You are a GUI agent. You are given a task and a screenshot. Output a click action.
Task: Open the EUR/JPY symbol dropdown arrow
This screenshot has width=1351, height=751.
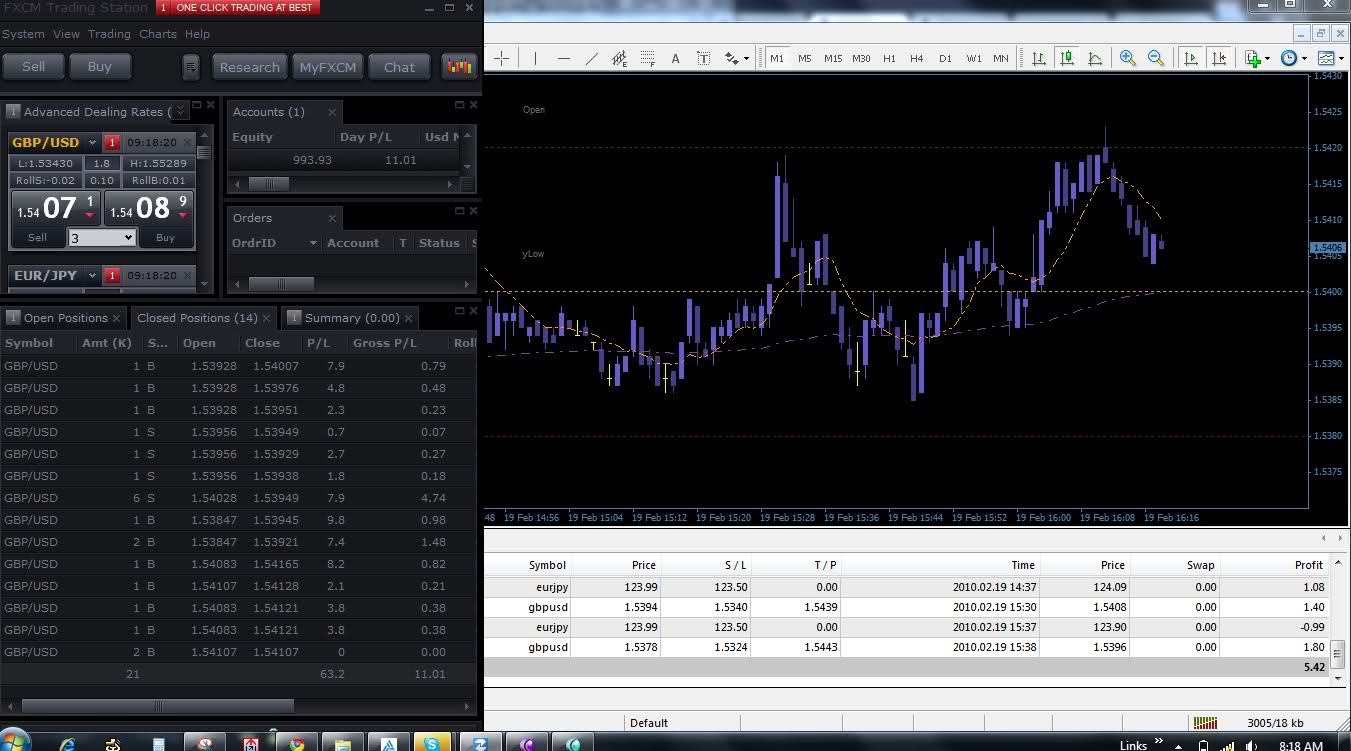92,276
